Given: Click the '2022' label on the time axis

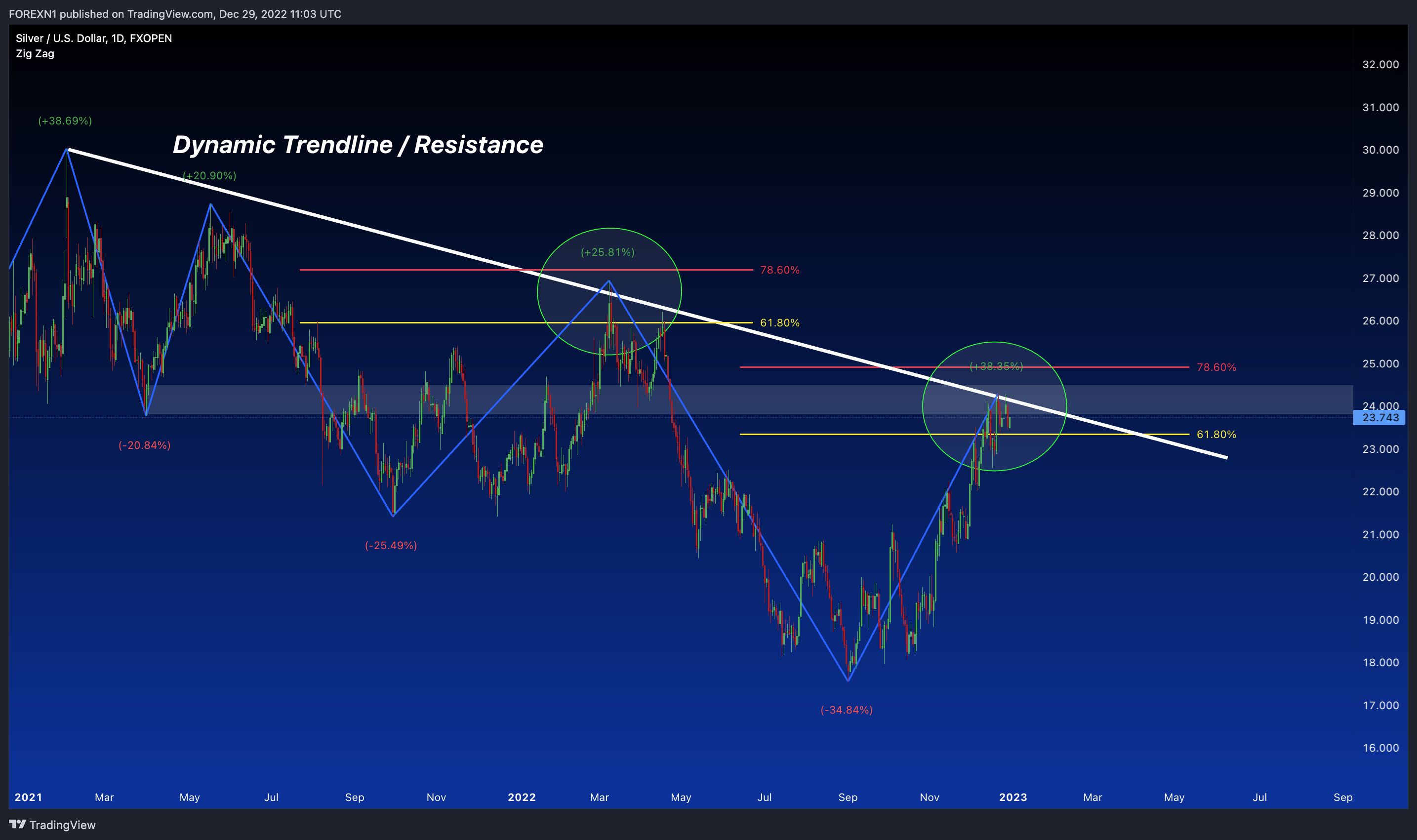Looking at the screenshot, I should click(x=522, y=797).
